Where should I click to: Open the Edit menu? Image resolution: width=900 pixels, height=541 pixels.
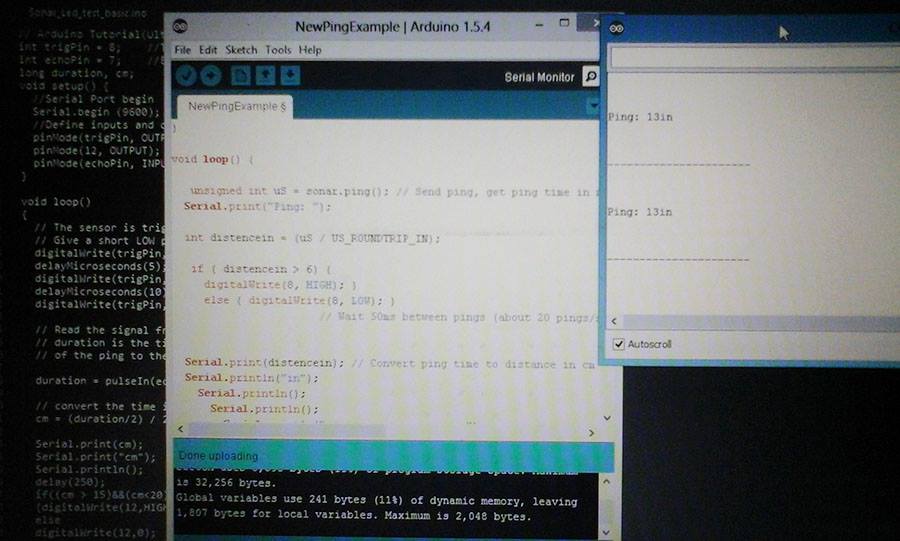click(208, 50)
